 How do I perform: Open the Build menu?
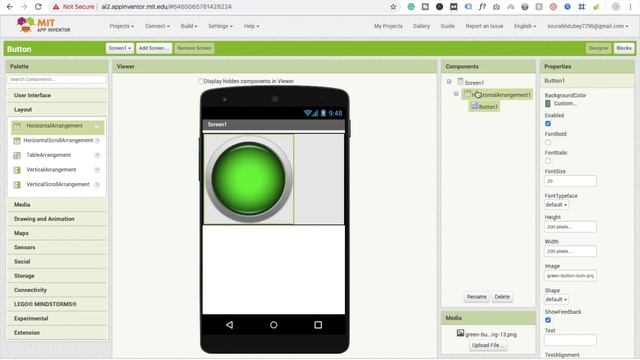189,26
